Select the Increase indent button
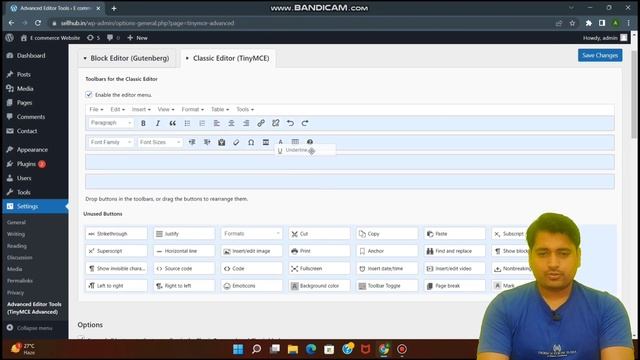 click(207, 142)
